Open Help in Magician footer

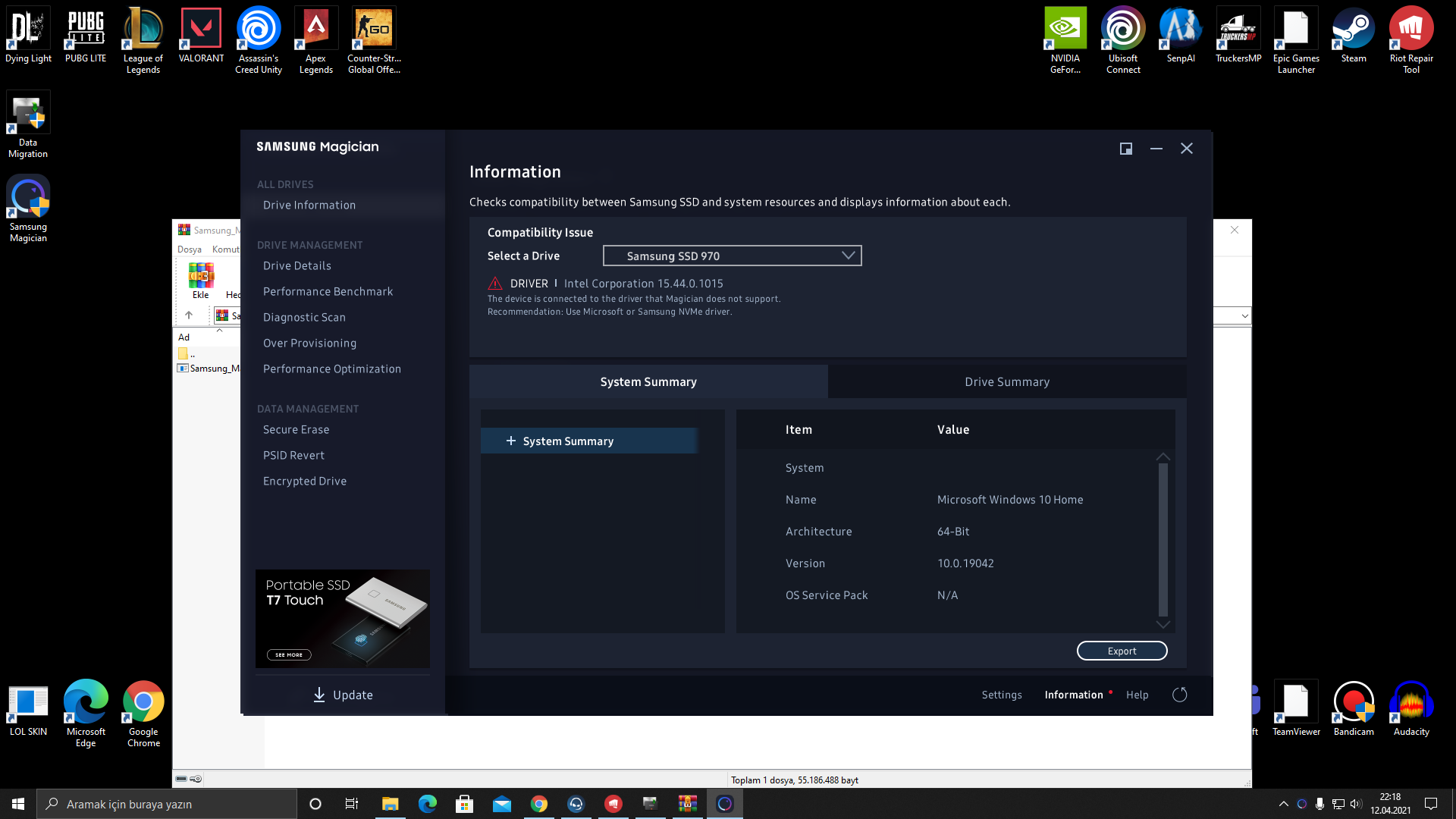coord(1137,695)
